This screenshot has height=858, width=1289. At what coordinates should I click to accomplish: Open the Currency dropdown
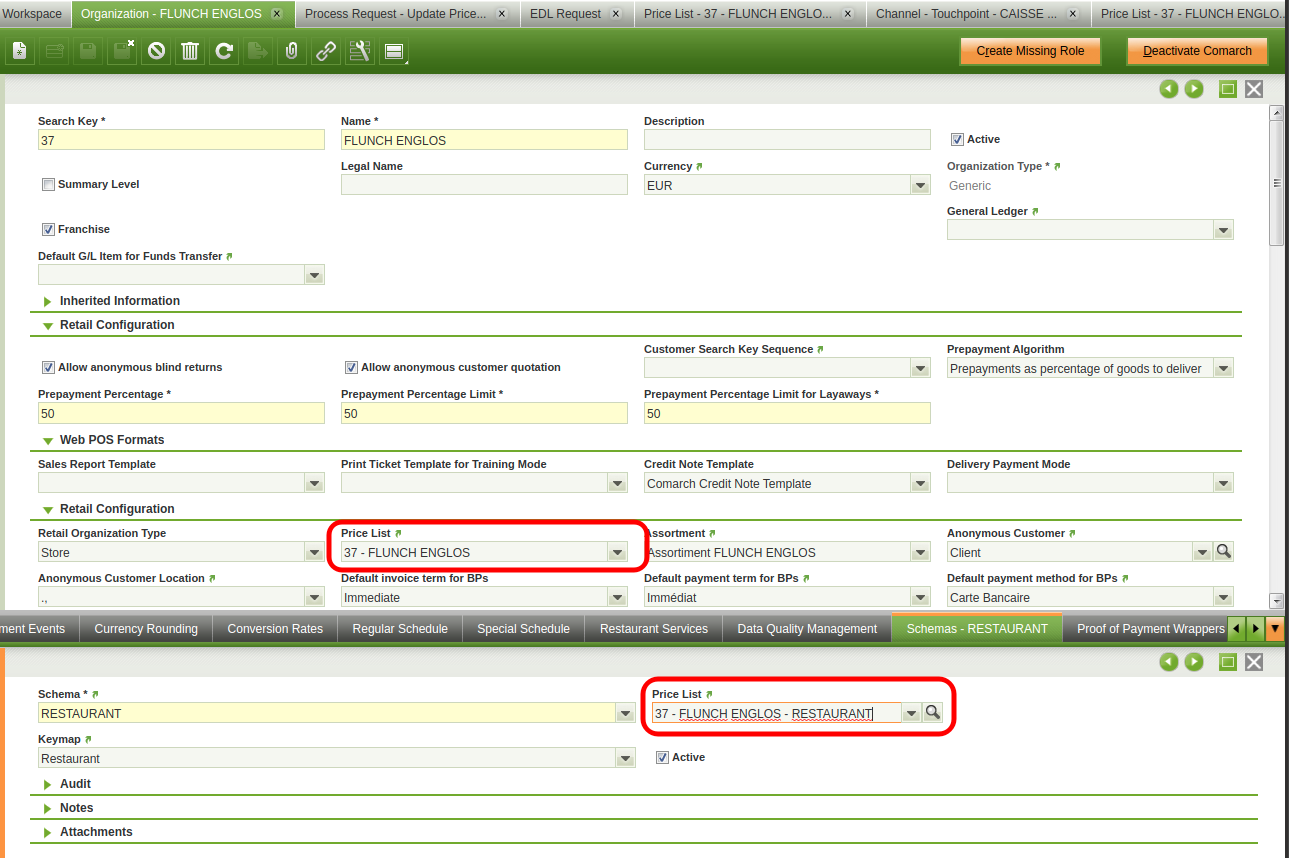pyautogui.click(x=920, y=186)
